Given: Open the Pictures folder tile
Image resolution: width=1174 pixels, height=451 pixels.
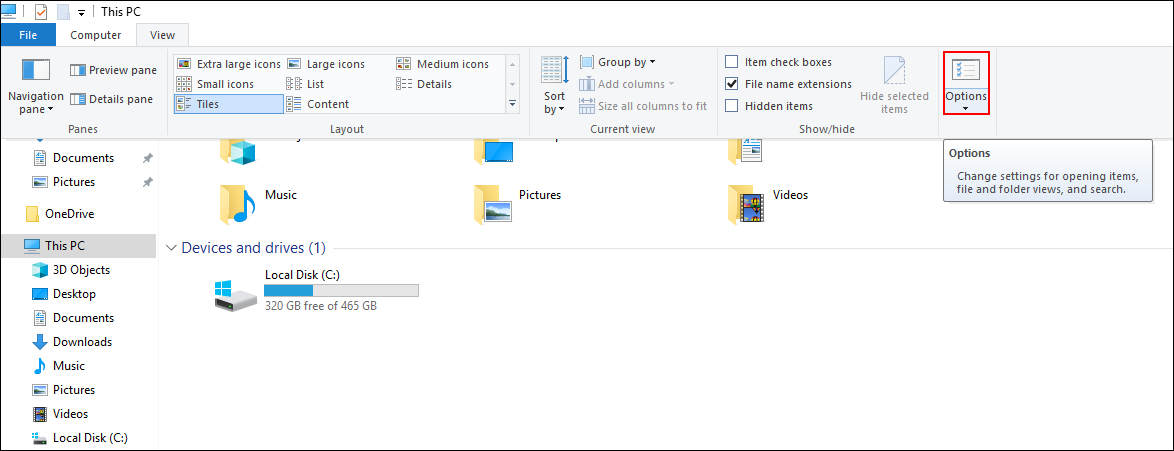Looking at the screenshot, I should click(518, 204).
